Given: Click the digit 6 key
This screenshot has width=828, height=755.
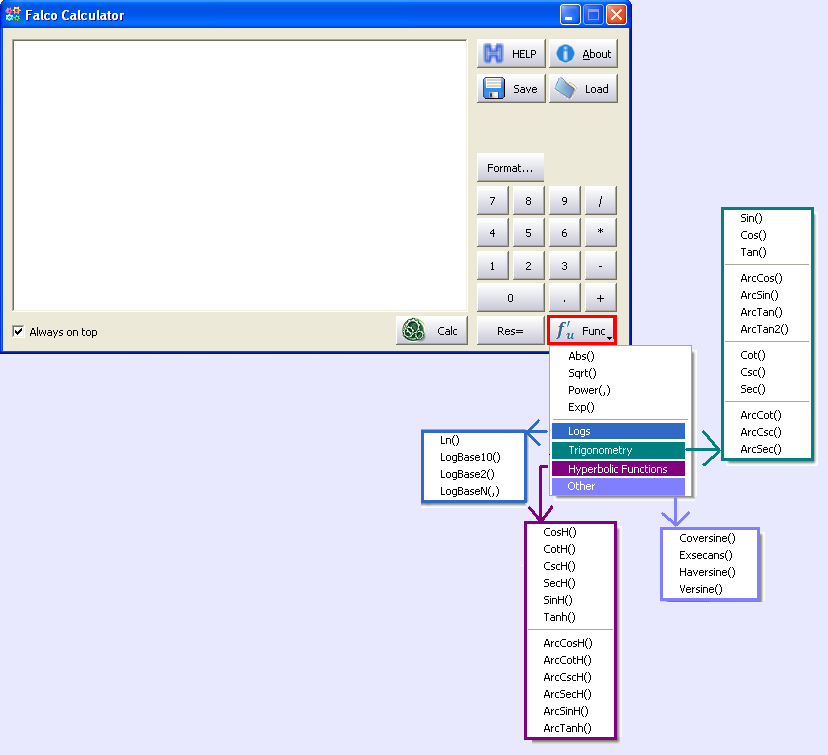Looking at the screenshot, I should point(564,233).
